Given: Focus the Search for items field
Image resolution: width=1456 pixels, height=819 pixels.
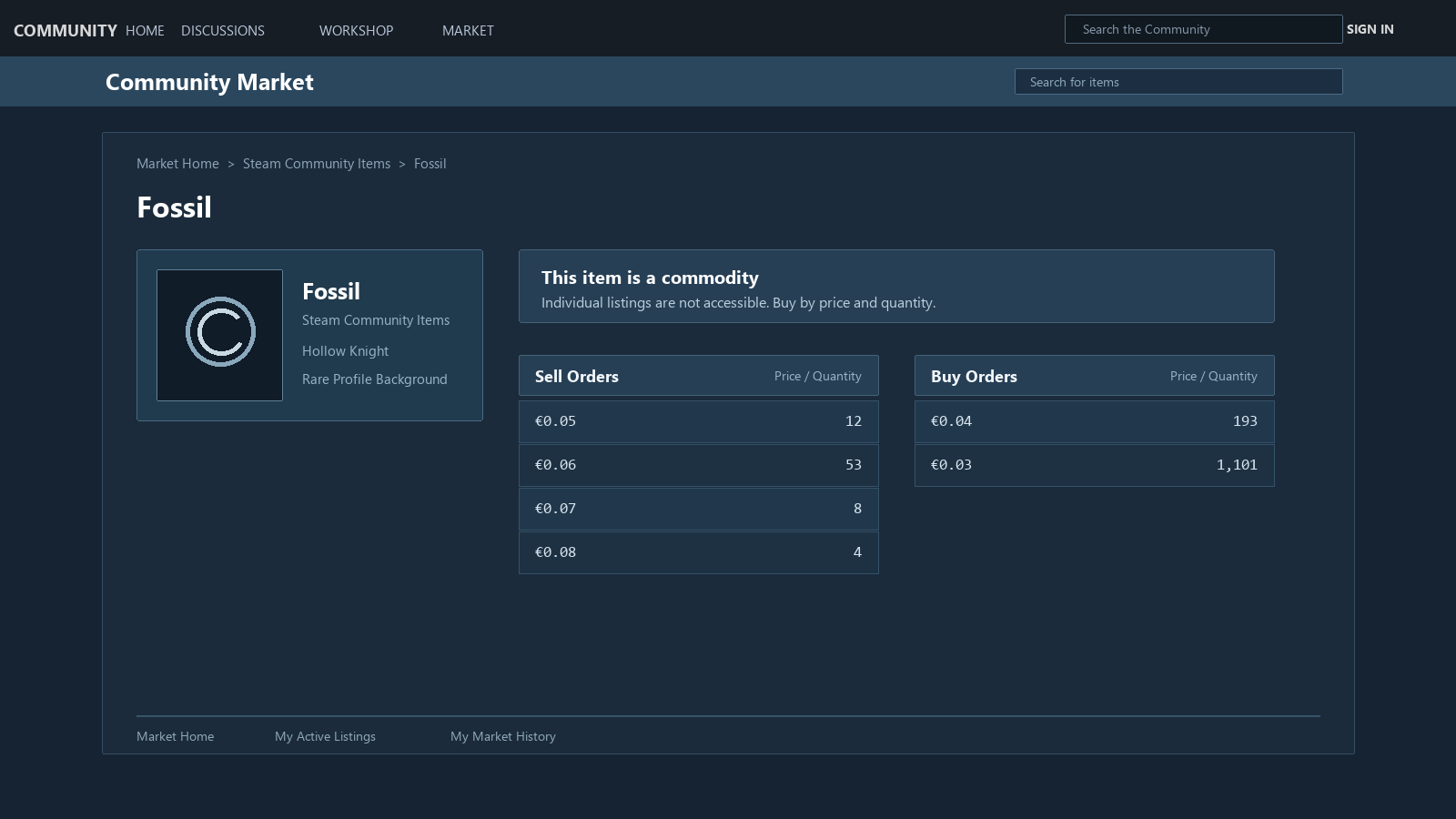Looking at the screenshot, I should [1178, 82].
